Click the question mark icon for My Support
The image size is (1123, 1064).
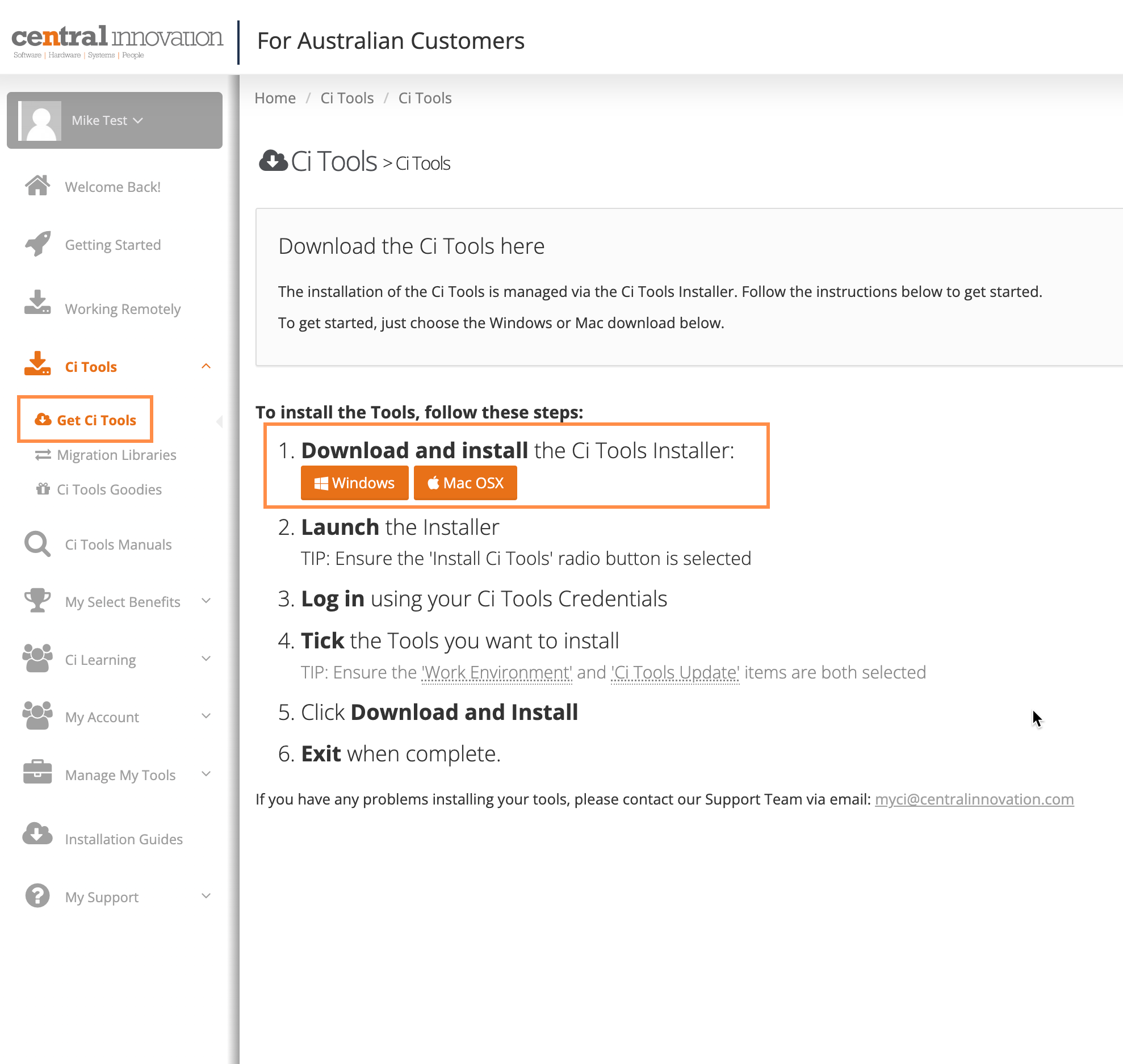click(x=37, y=895)
